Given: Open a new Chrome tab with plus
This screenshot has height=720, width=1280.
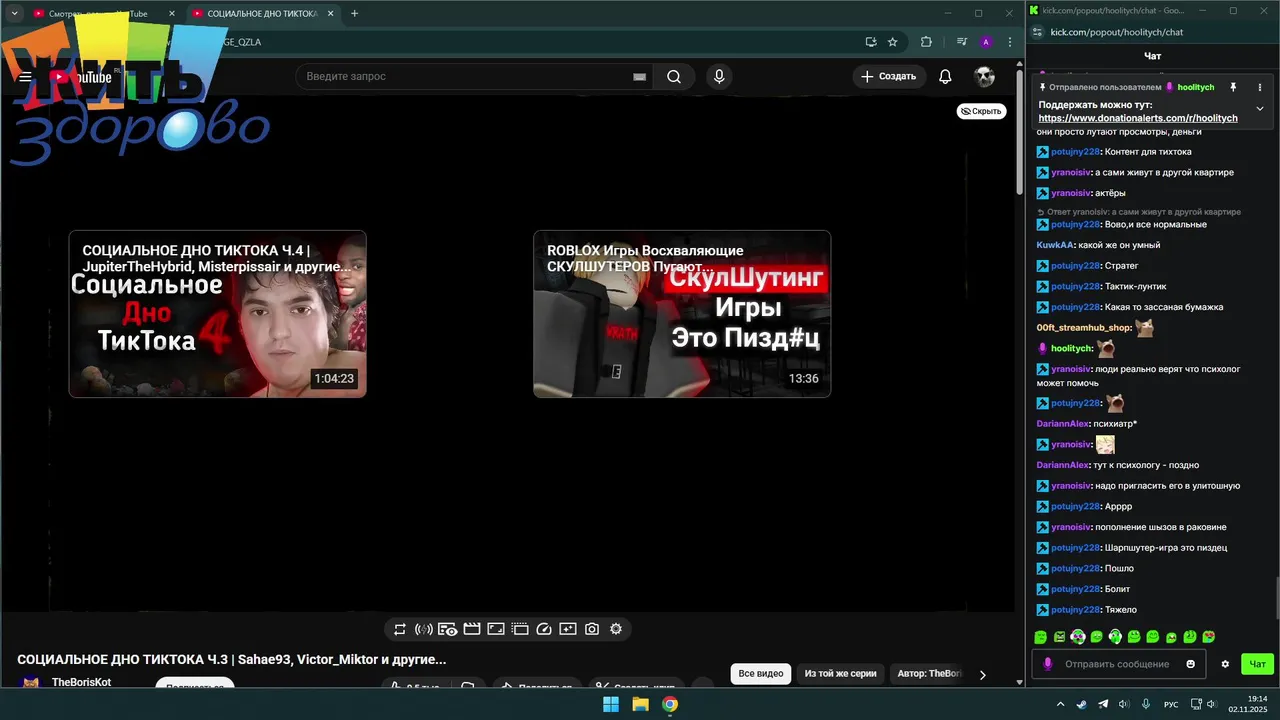Looking at the screenshot, I should 354,13.
